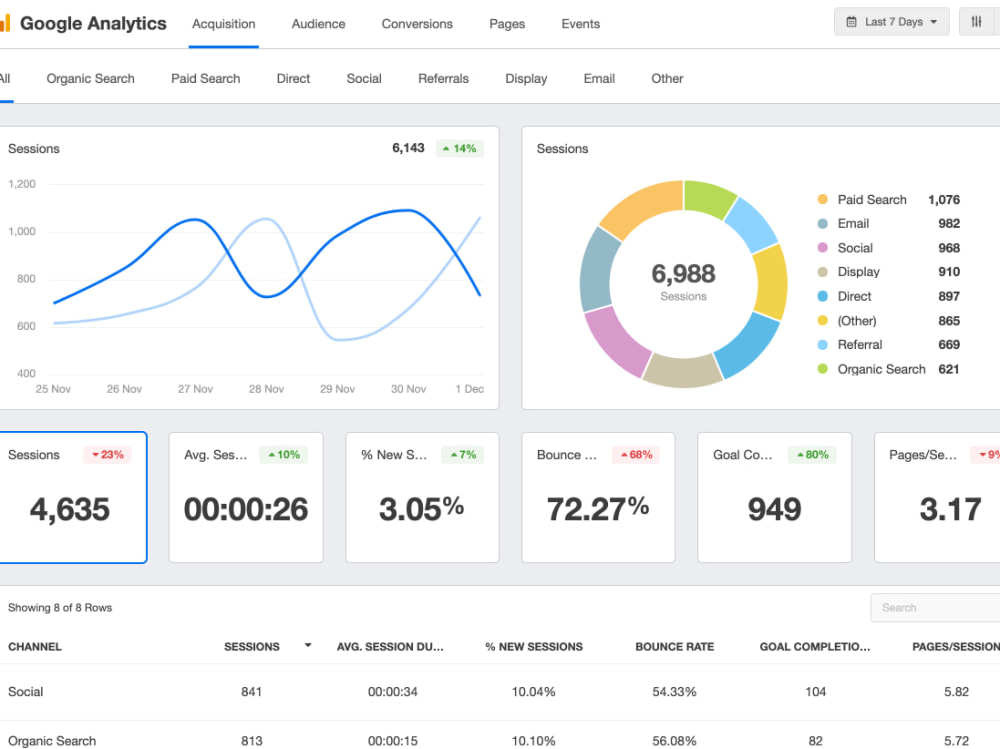This screenshot has height=749, width=1000.
Task: Sort by AVG. SESSION DU... column header
Action: click(x=390, y=646)
